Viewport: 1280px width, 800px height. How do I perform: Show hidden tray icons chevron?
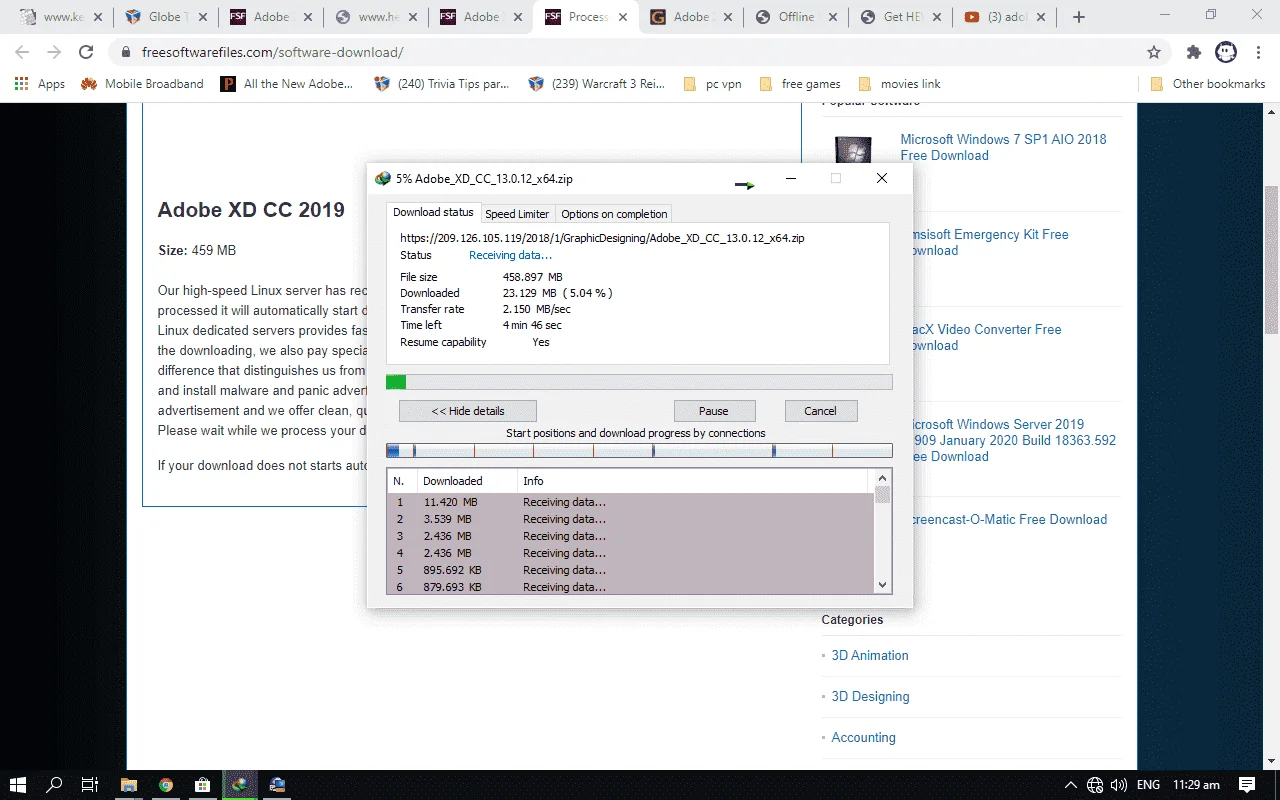tap(1070, 785)
